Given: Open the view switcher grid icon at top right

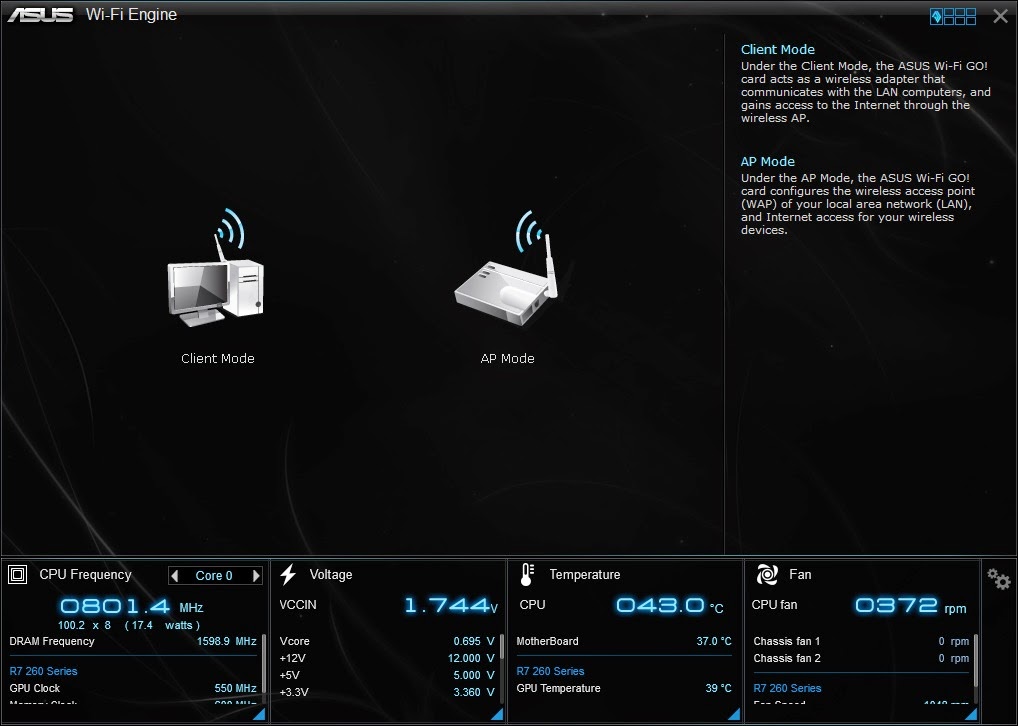Looking at the screenshot, I should pyautogui.click(x=952, y=16).
